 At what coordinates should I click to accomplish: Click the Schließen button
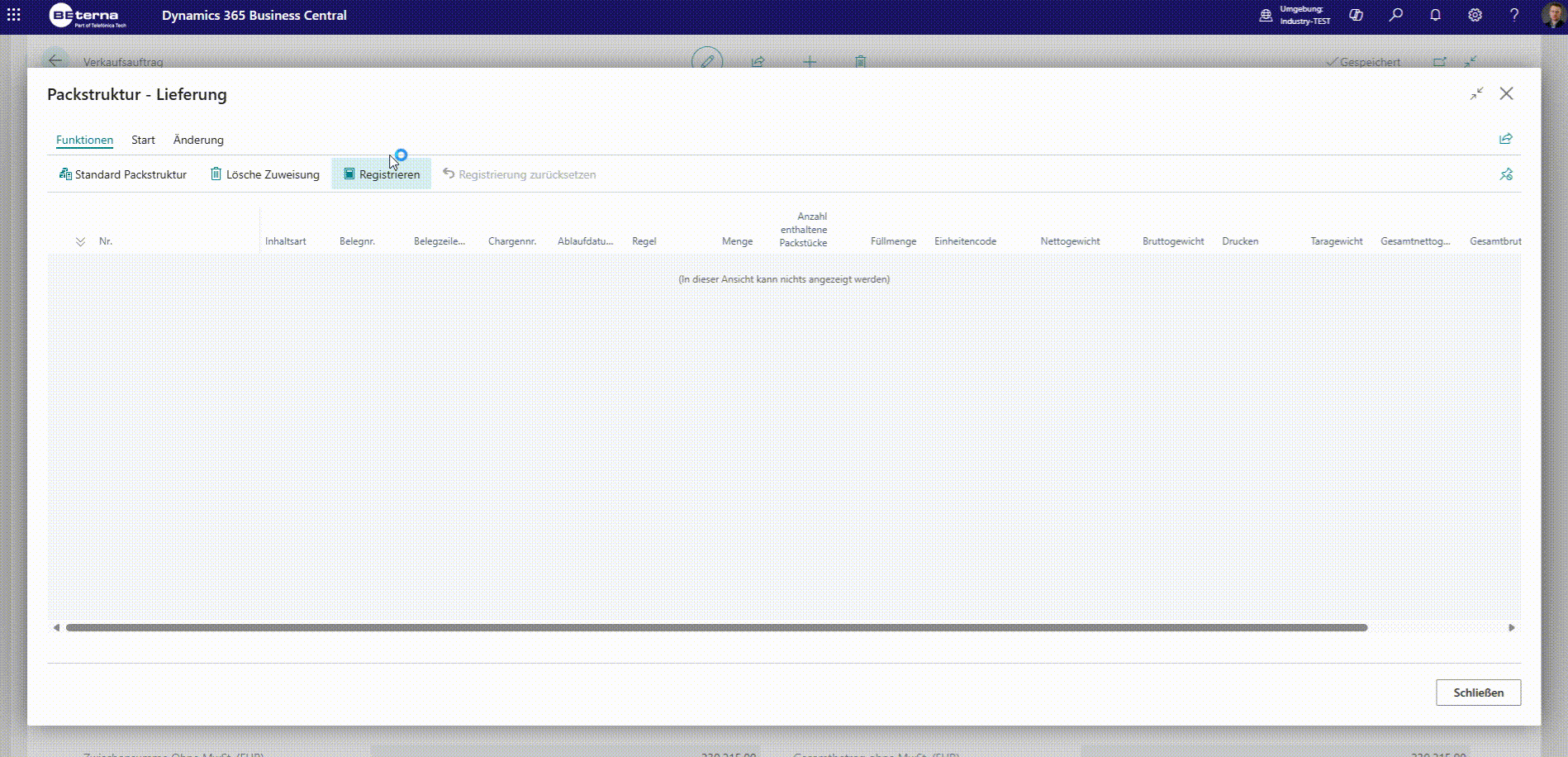click(x=1478, y=693)
